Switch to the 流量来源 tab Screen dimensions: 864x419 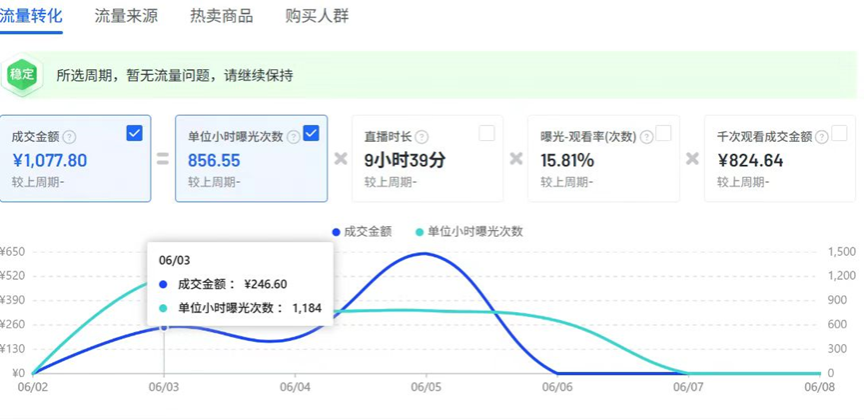[125, 16]
